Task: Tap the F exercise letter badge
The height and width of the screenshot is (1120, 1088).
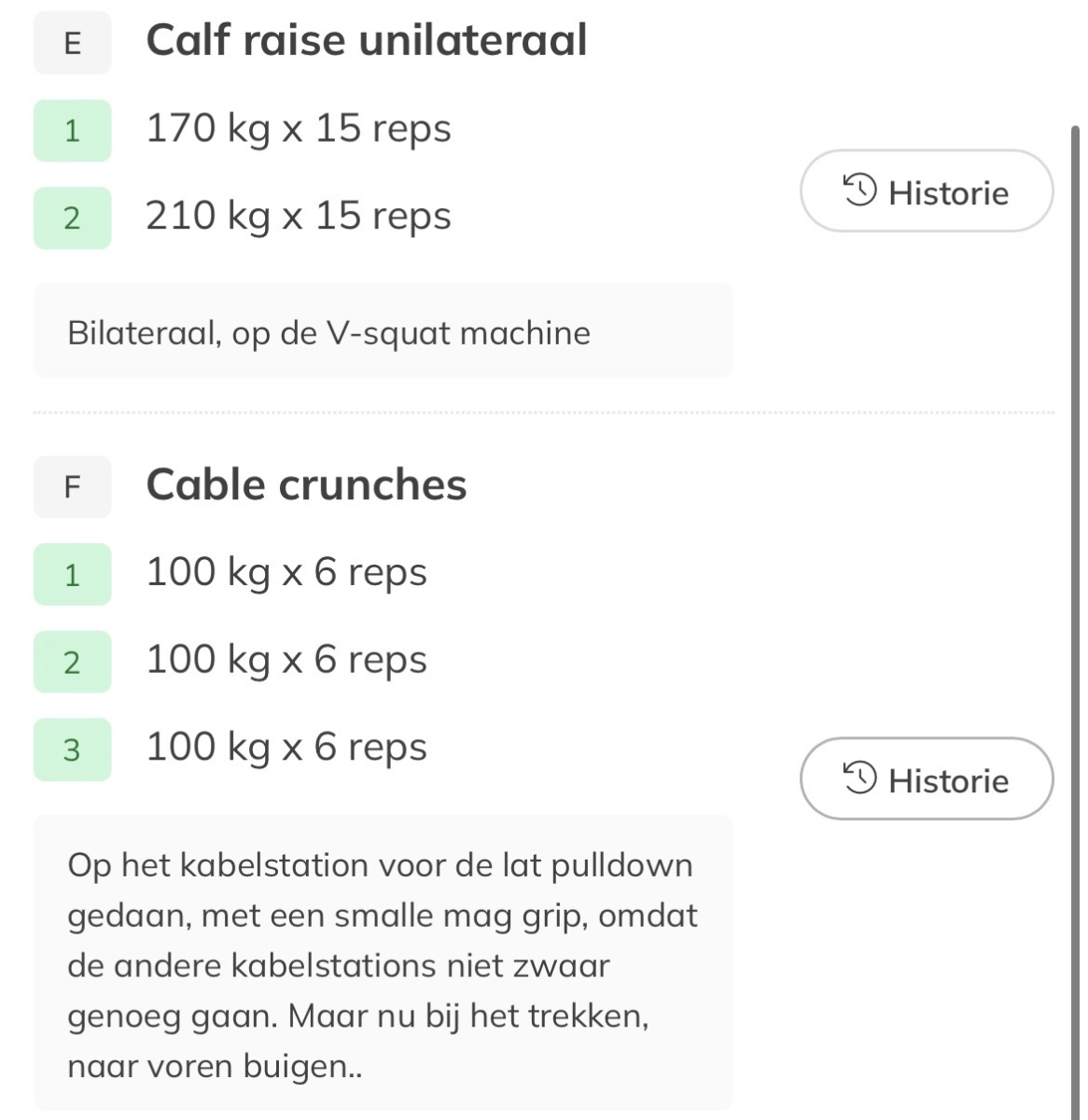Action: pos(72,486)
